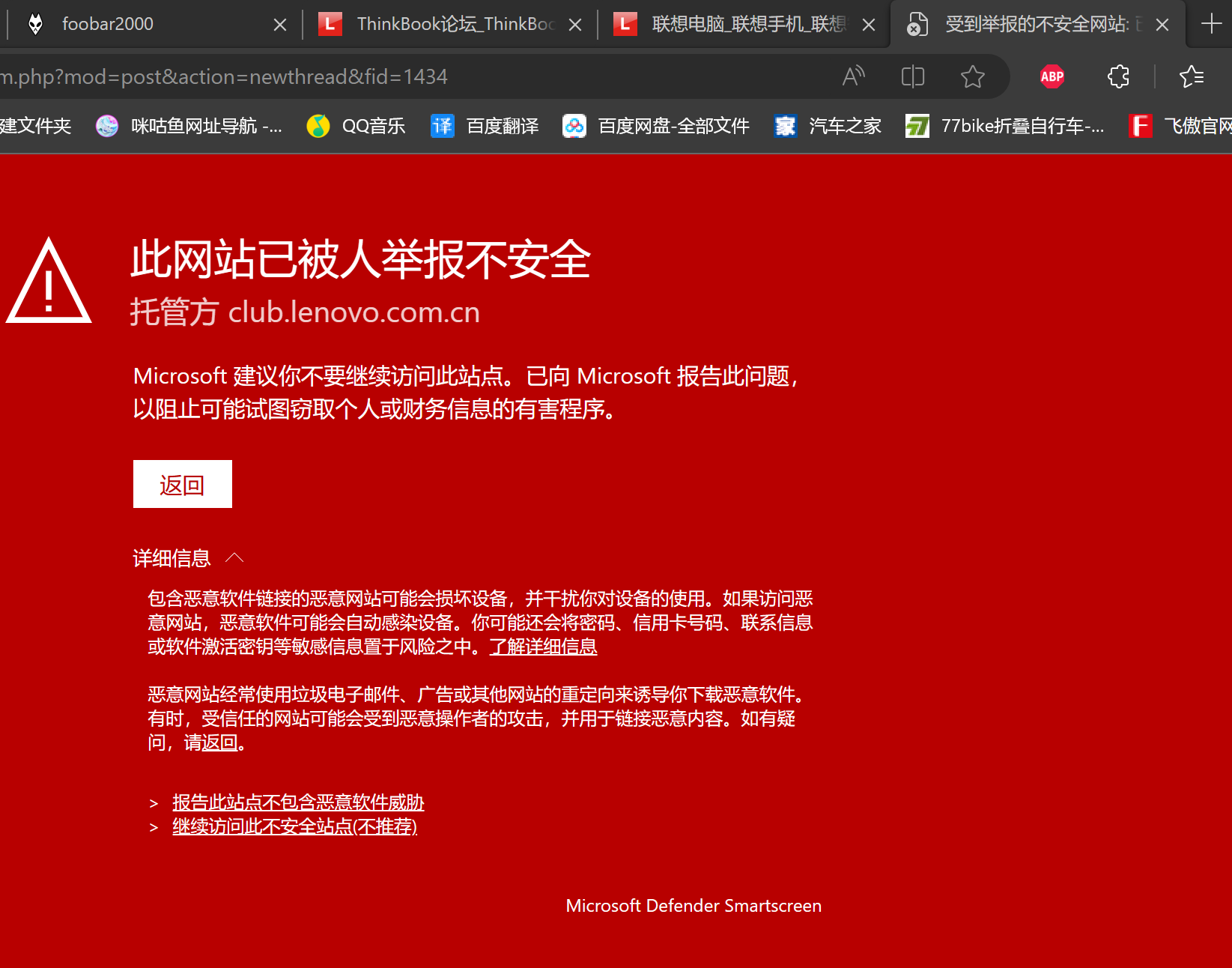The image size is (1232, 968).
Task: Click the 联想电脑 tab Lenovo favicon
Action: click(x=625, y=24)
